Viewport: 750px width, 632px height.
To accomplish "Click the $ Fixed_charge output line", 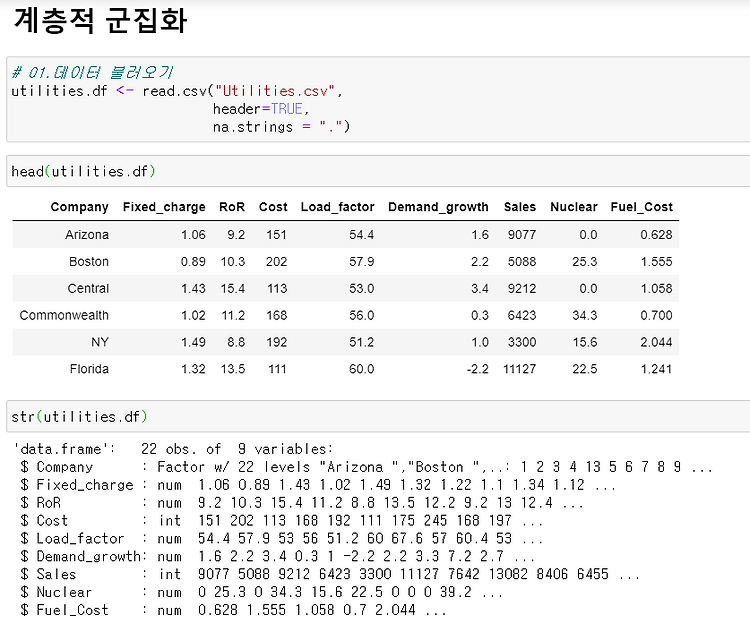I will (318, 485).
